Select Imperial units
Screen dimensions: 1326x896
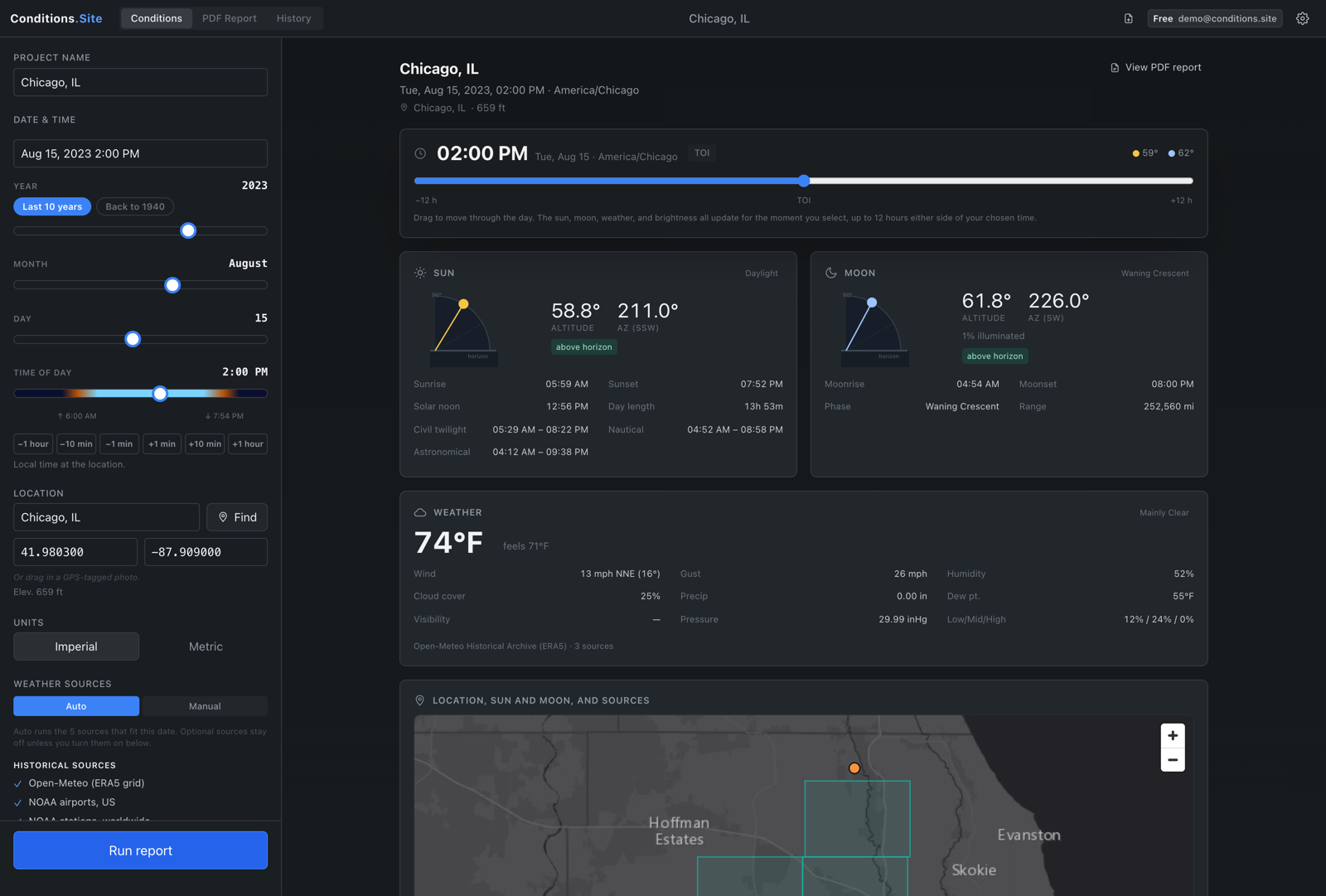coord(76,647)
